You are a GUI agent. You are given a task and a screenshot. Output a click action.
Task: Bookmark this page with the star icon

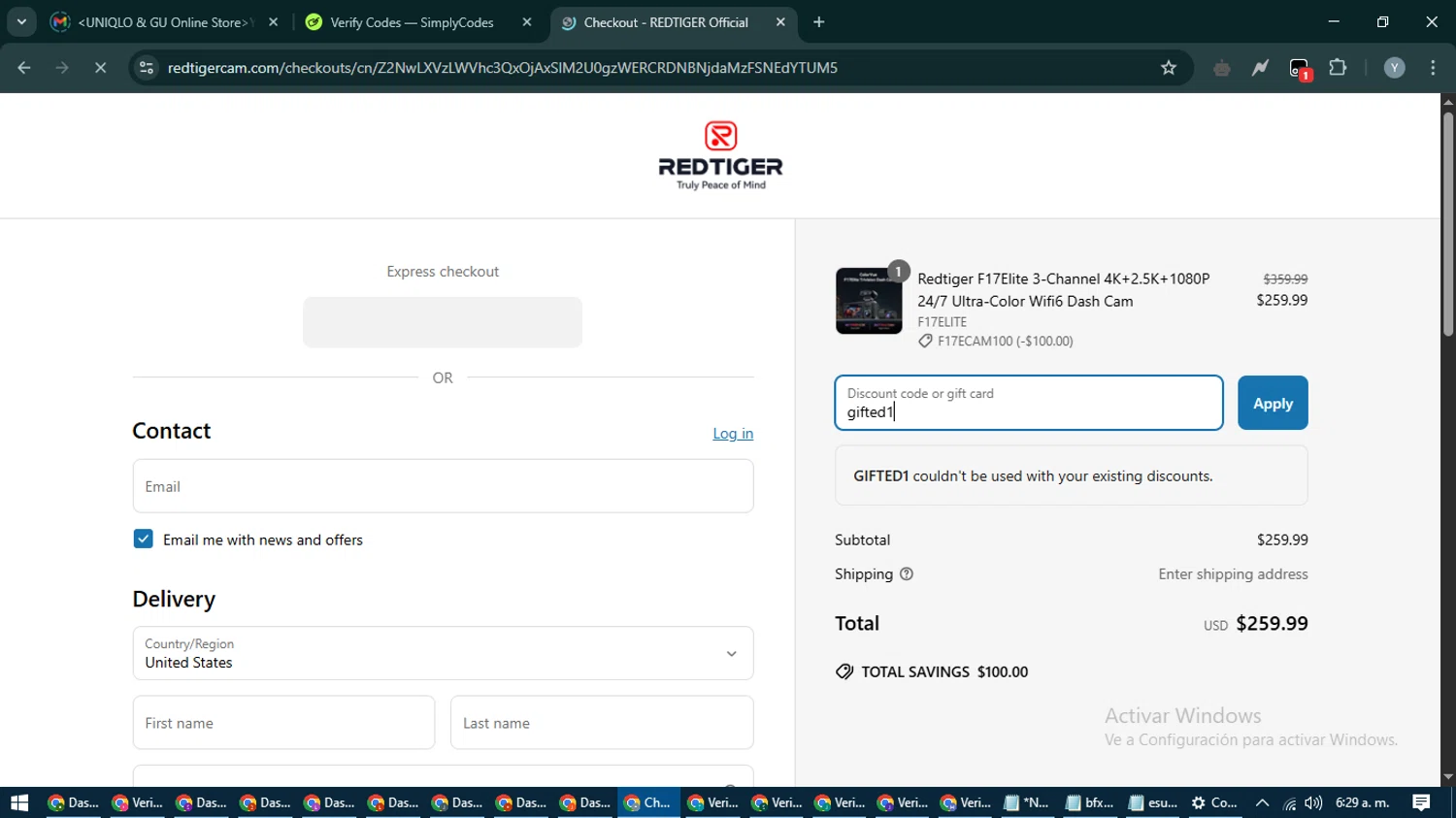(1169, 68)
